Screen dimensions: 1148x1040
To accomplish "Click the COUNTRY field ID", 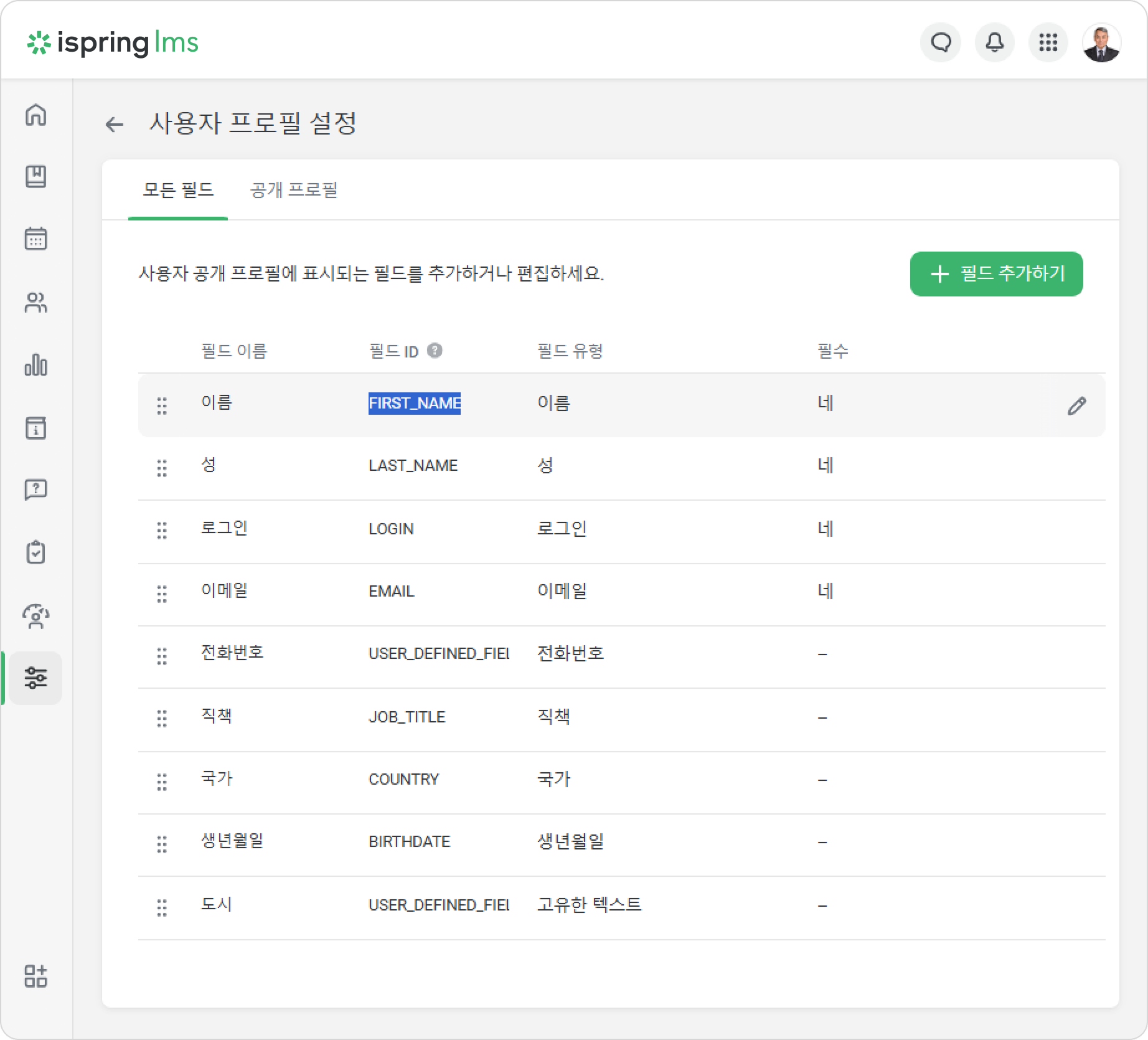I will (x=404, y=780).
